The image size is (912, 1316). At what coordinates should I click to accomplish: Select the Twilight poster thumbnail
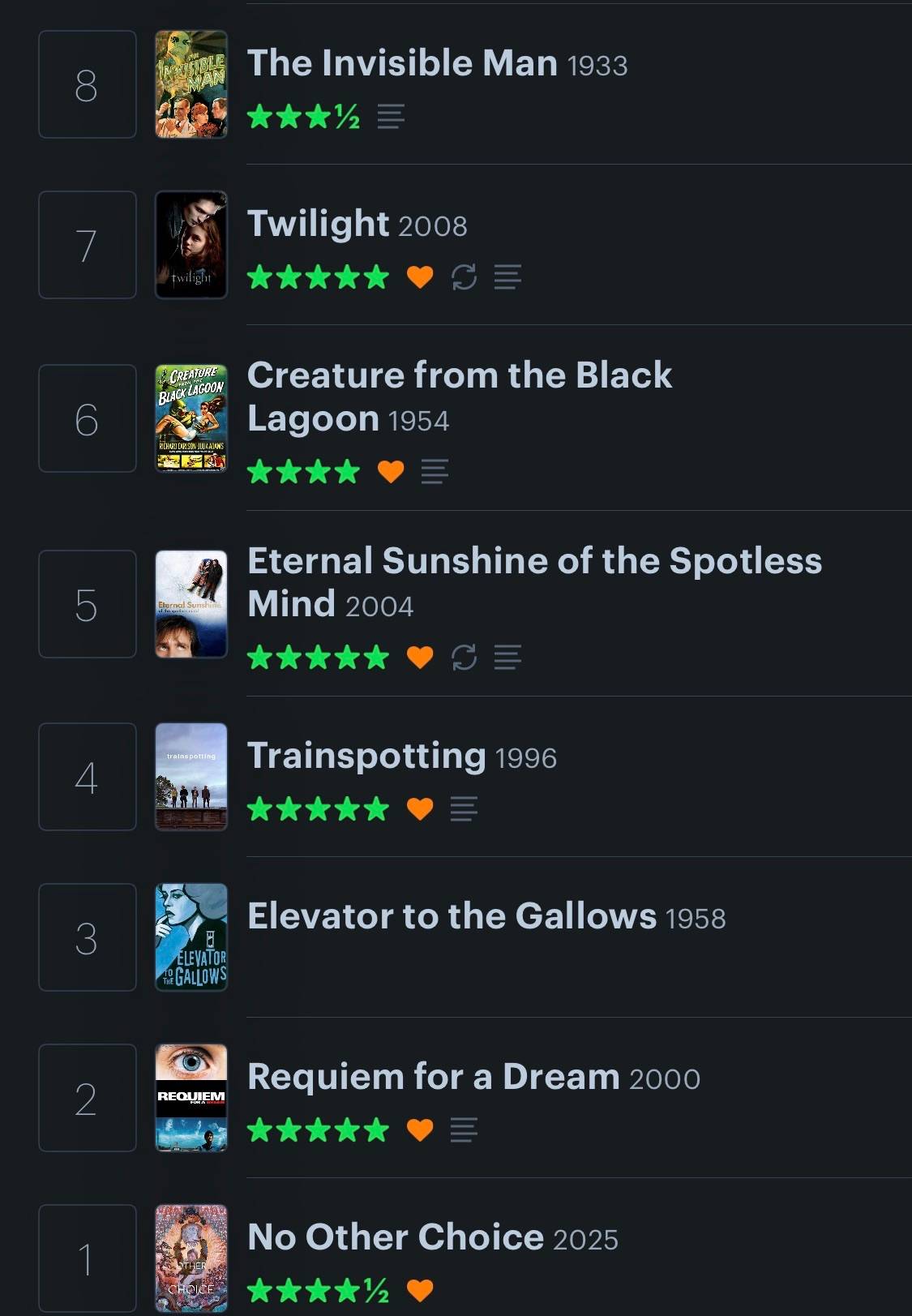coord(191,245)
